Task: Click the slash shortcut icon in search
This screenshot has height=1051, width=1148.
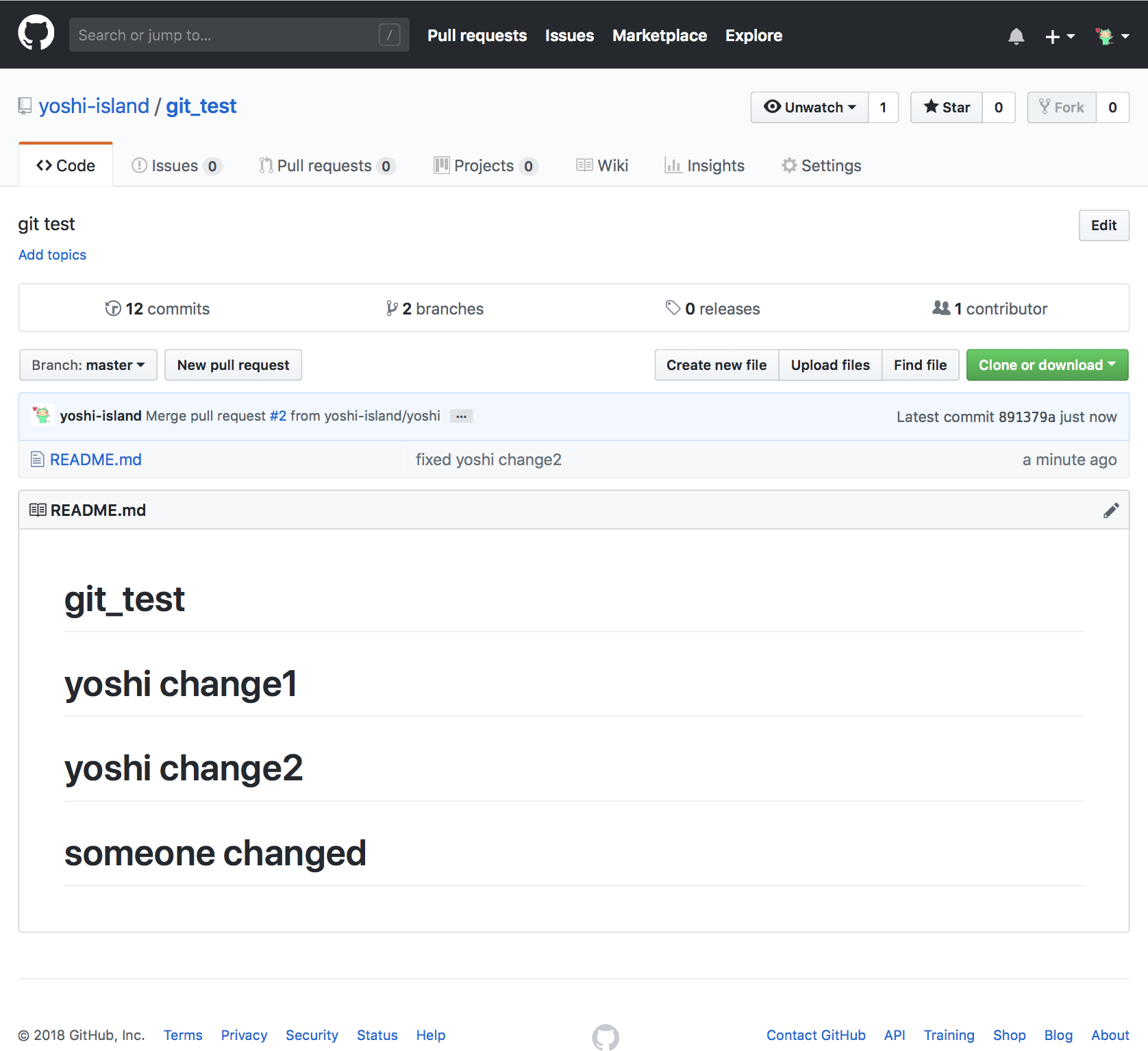Action: coord(389,35)
